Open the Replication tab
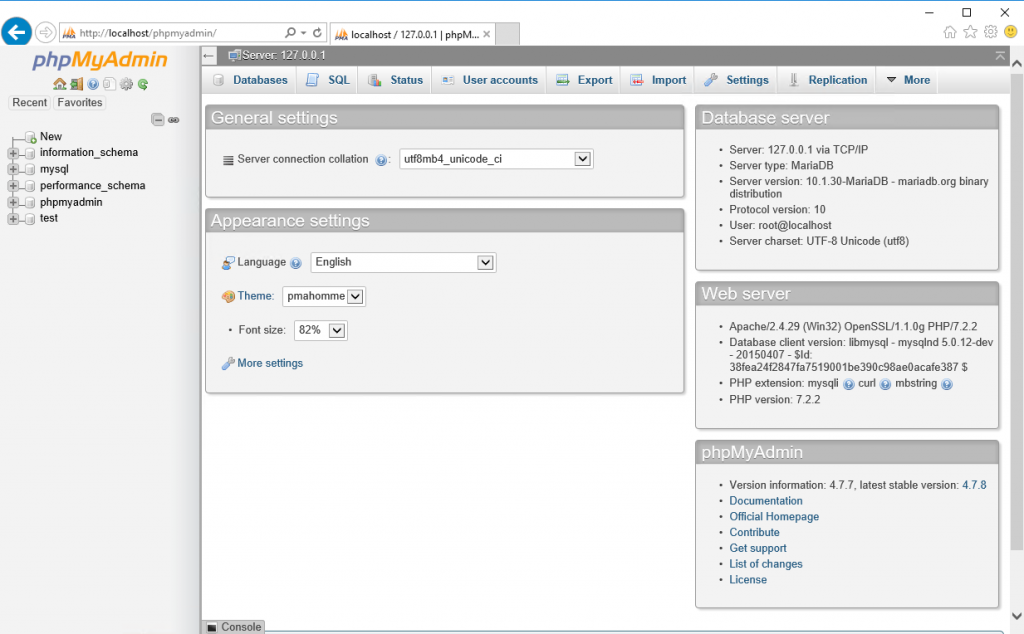The image size is (1024, 634). pyautogui.click(x=827, y=80)
